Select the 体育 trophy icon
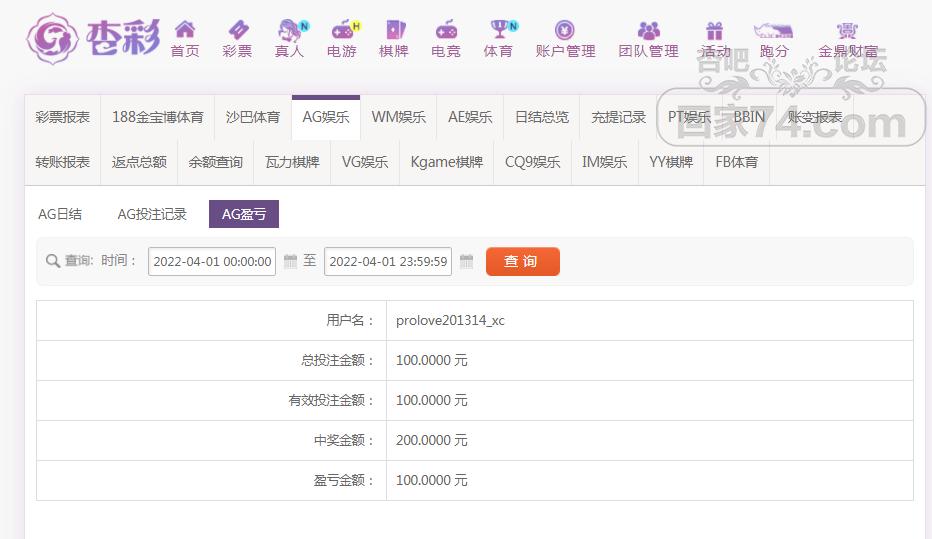The width and height of the screenshot is (932, 539). (499, 29)
